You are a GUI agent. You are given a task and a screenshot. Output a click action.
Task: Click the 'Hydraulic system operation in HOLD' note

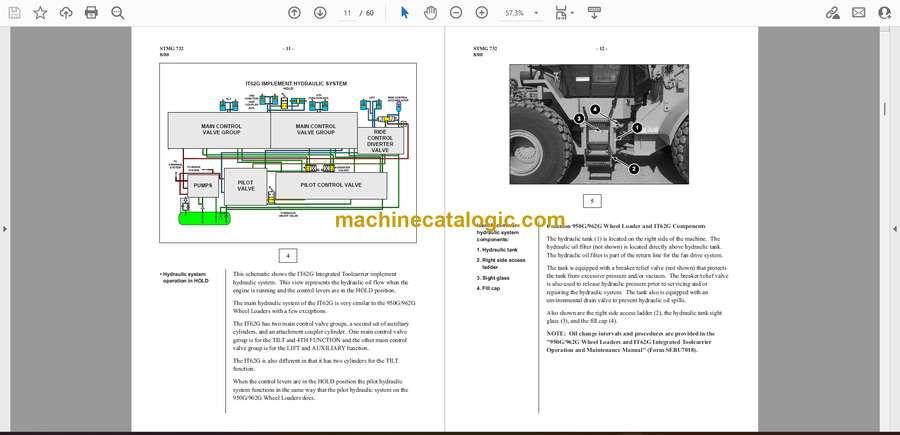point(185,278)
